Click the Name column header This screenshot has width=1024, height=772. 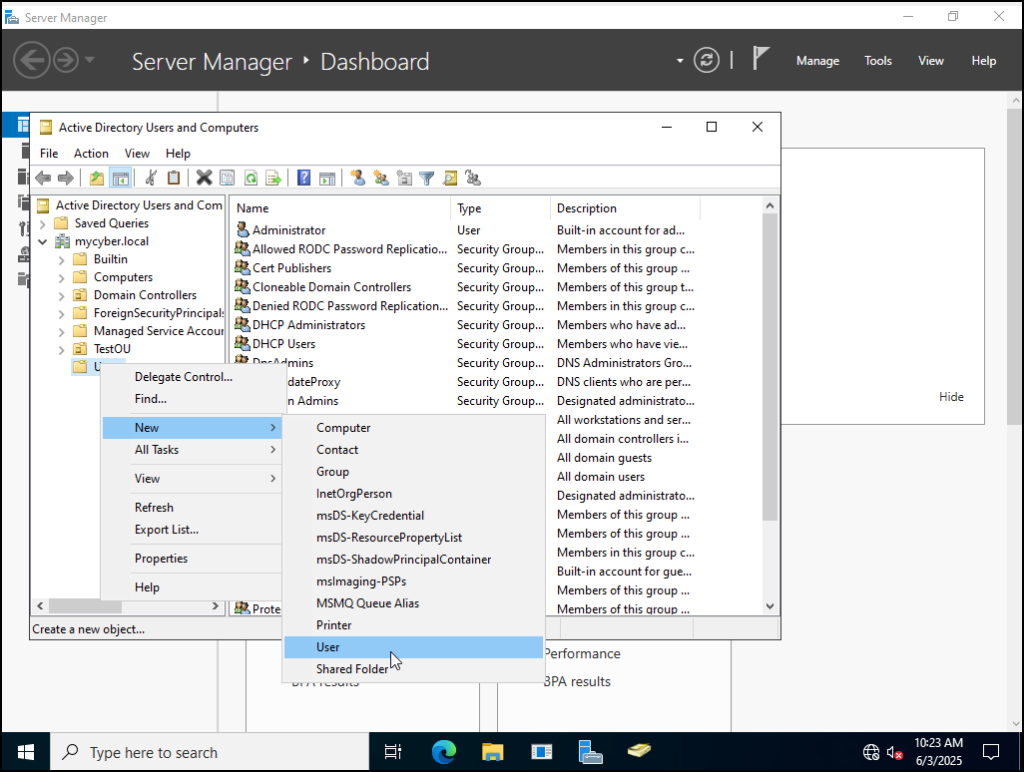[x=340, y=208]
